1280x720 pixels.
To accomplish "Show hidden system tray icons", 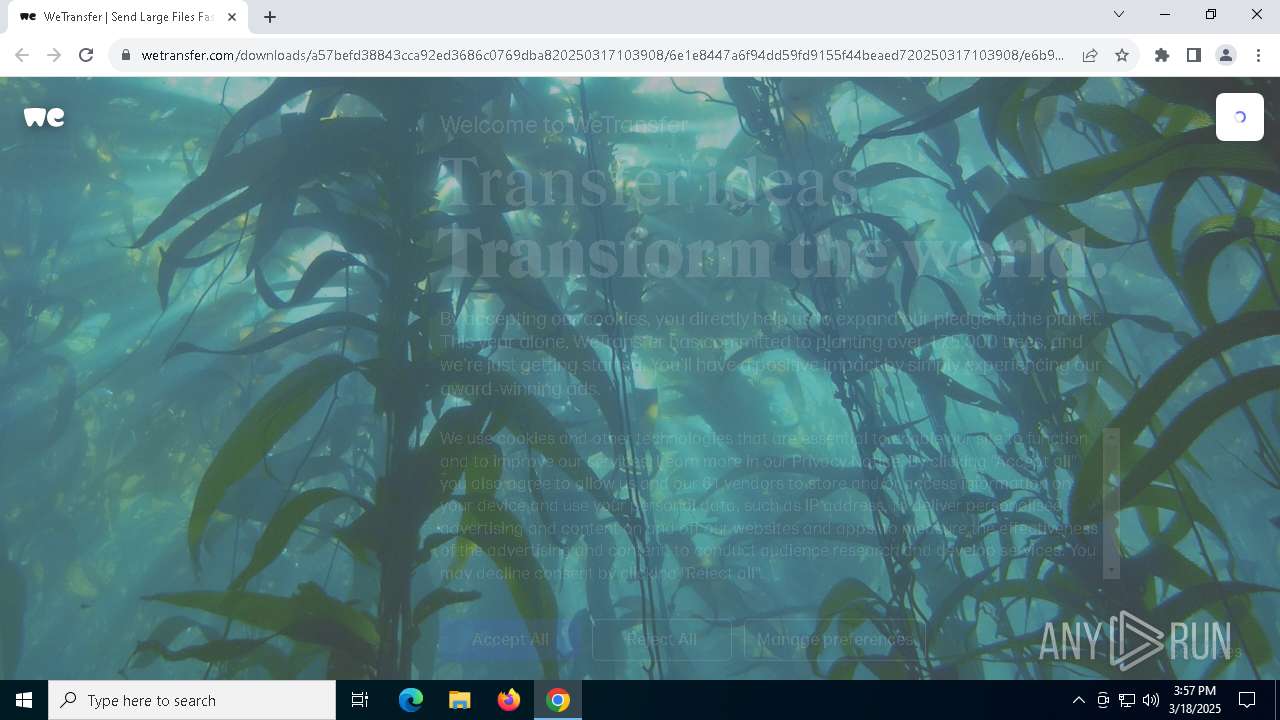I will click(x=1078, y=700).
